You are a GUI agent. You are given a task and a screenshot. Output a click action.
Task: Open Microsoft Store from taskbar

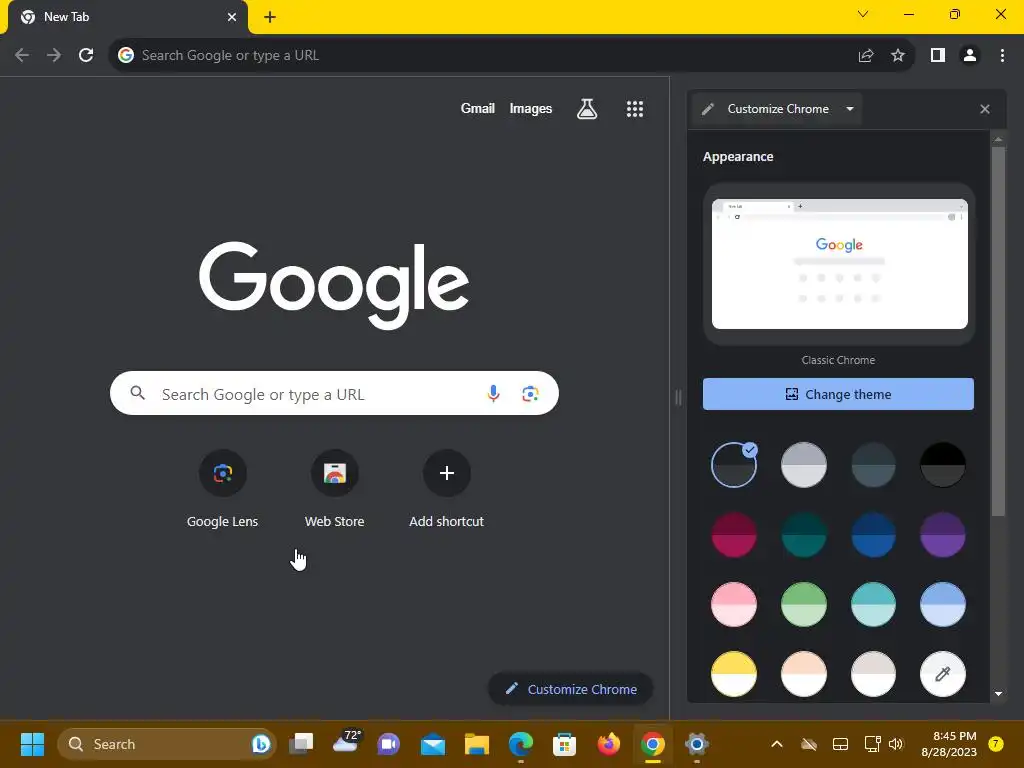click(564, 744)
